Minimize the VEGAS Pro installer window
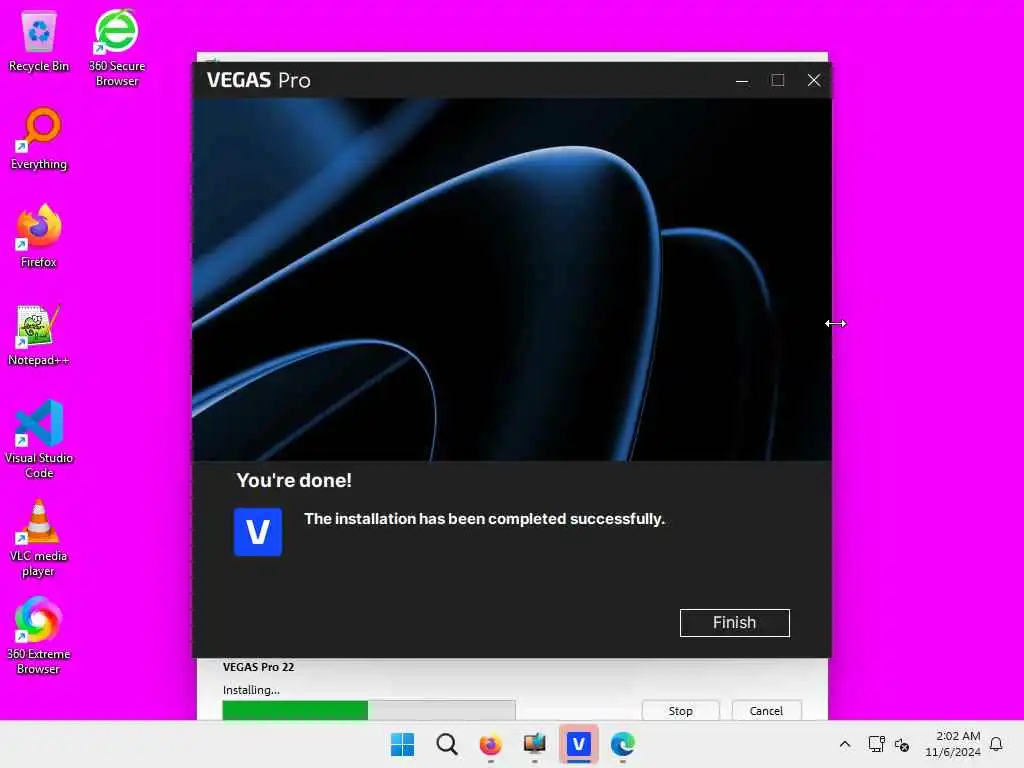This screenshot has width=1024, height=768. [742, 80]
